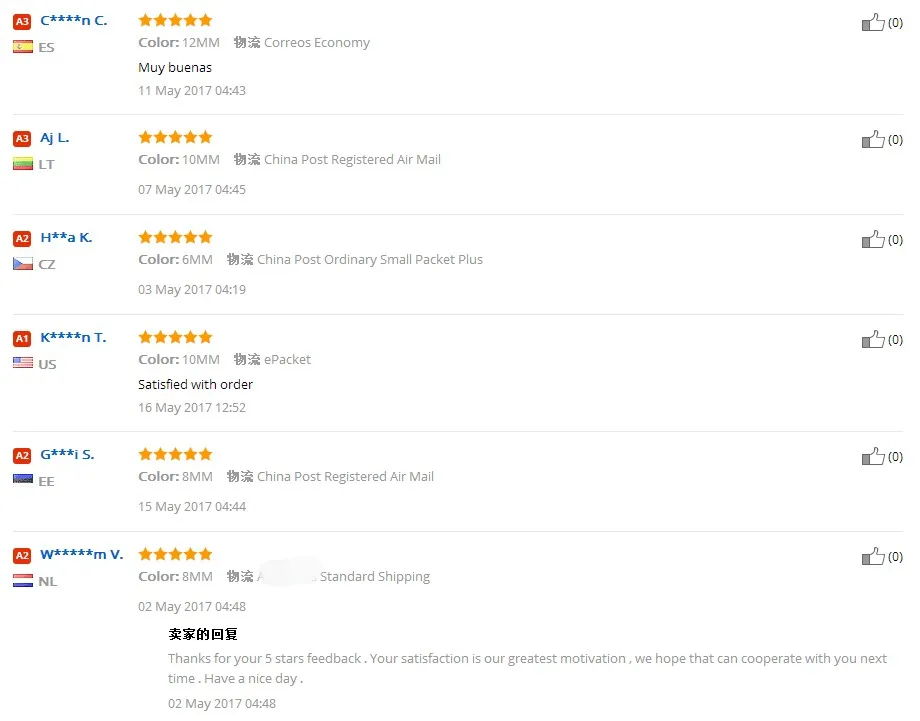Mark K****n T.'s review as helpful

click(x=872, y=339)
